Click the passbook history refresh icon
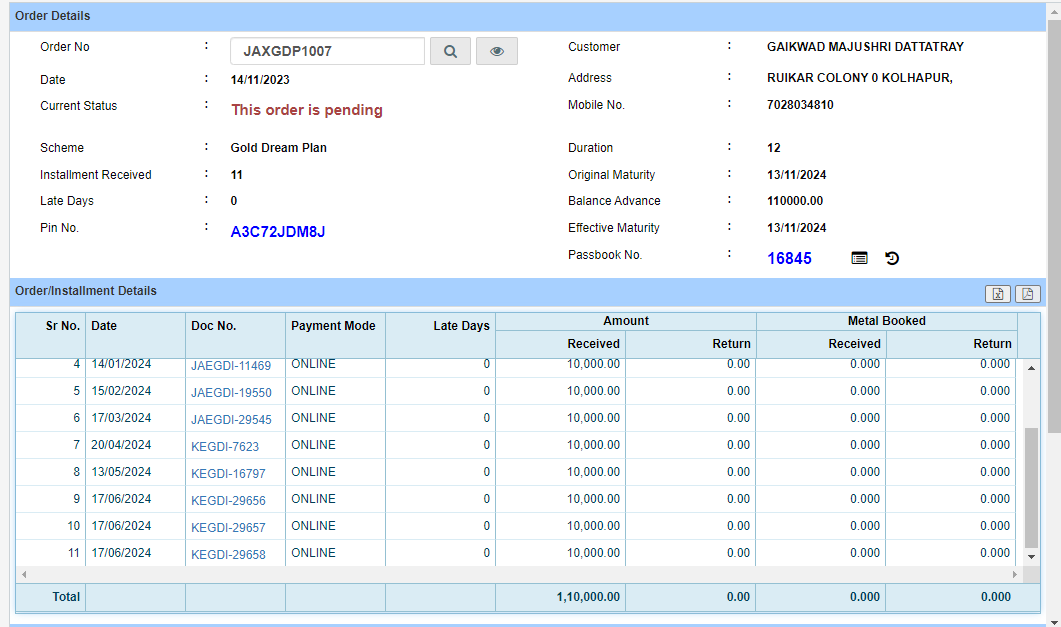1061x627 pixels. (892, 258)
